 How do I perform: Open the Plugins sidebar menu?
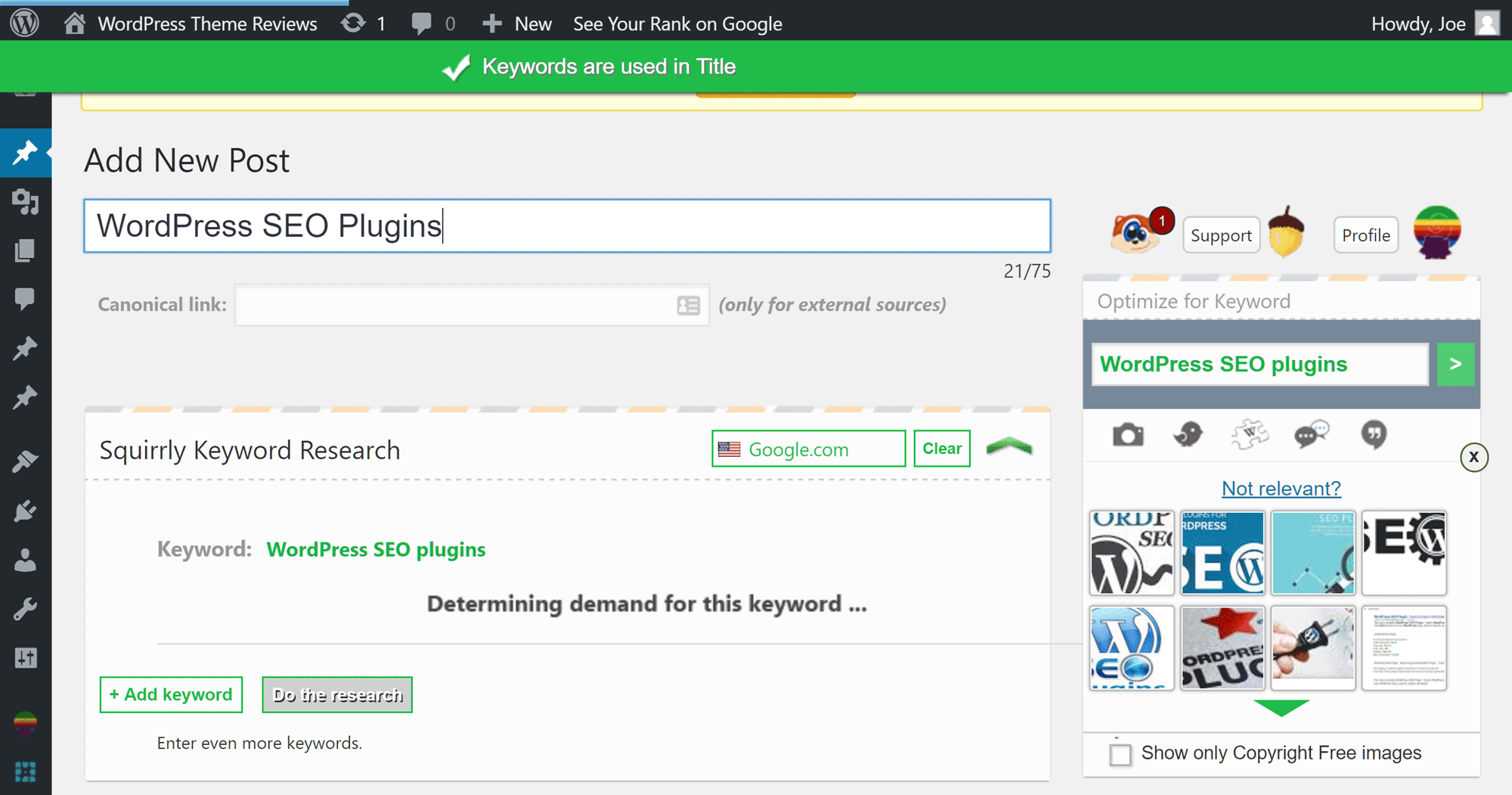[x=25, y=511]
